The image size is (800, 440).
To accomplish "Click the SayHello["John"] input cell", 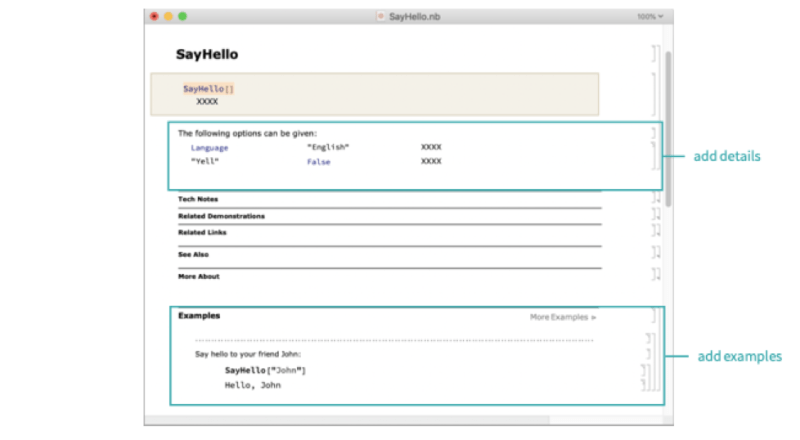I will pyautogui.click(x=265, y=371).
